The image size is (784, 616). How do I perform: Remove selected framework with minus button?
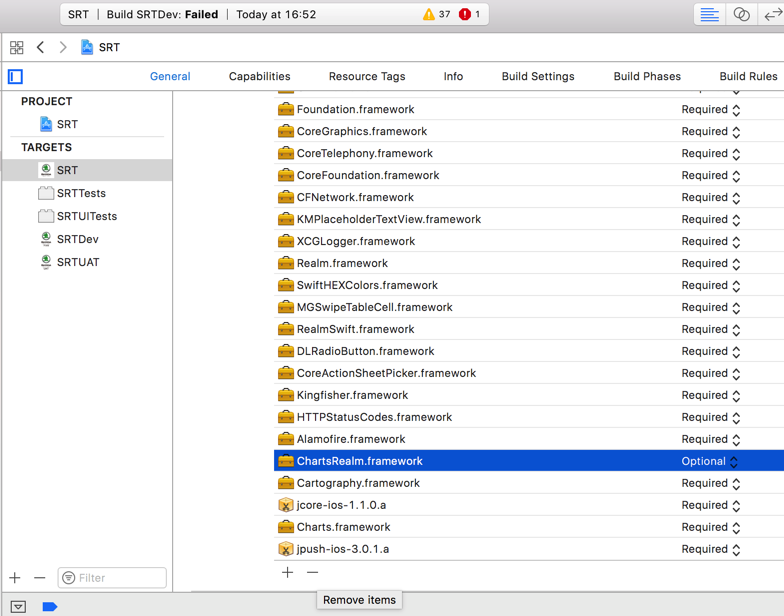coord(312,572)
